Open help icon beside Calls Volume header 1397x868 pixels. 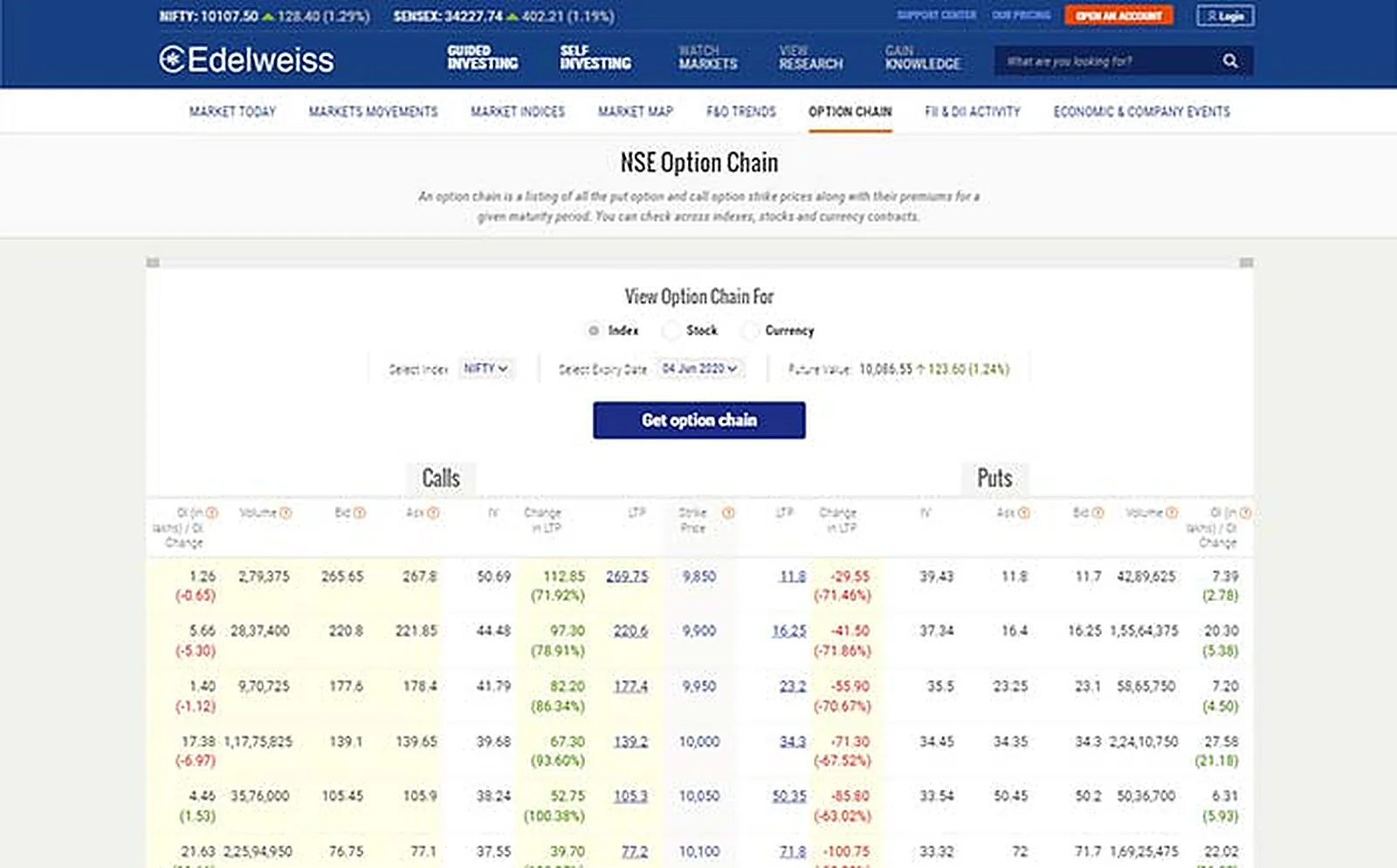tap(286, 513)
